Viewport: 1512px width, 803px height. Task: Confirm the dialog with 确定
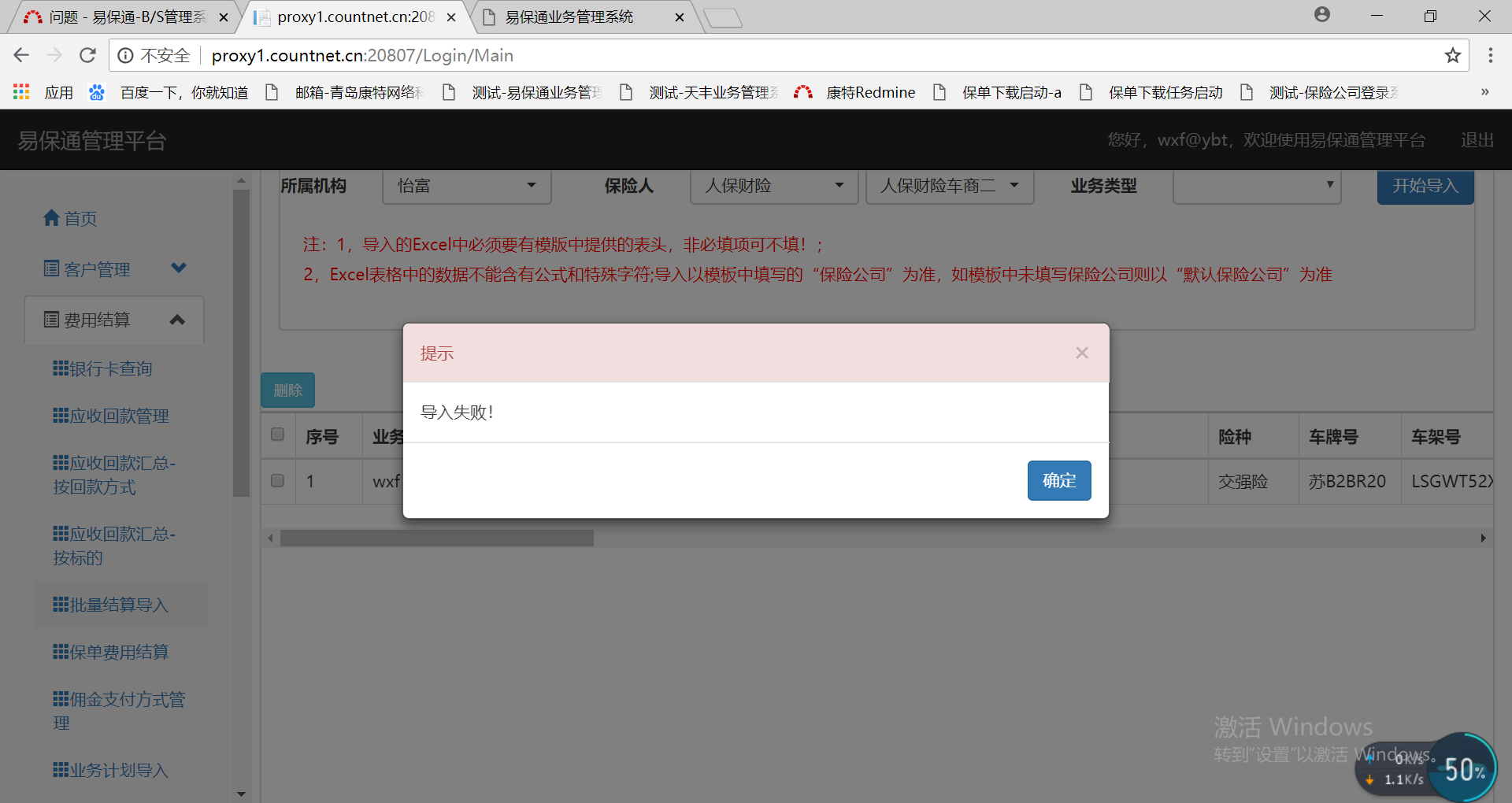click(x=1059, y=480)
